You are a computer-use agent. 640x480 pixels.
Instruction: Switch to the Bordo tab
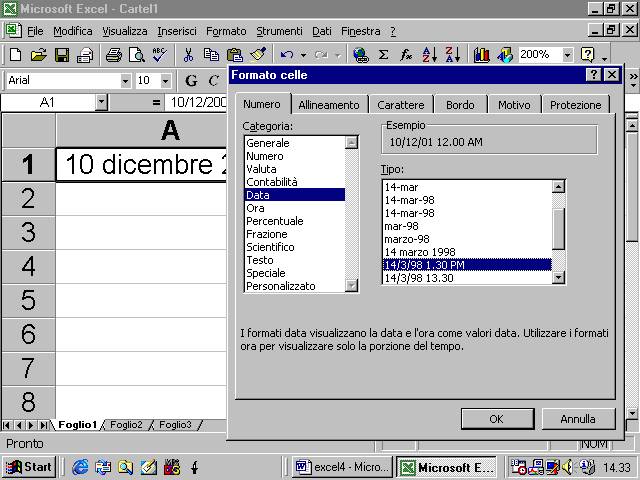(460, 105)
